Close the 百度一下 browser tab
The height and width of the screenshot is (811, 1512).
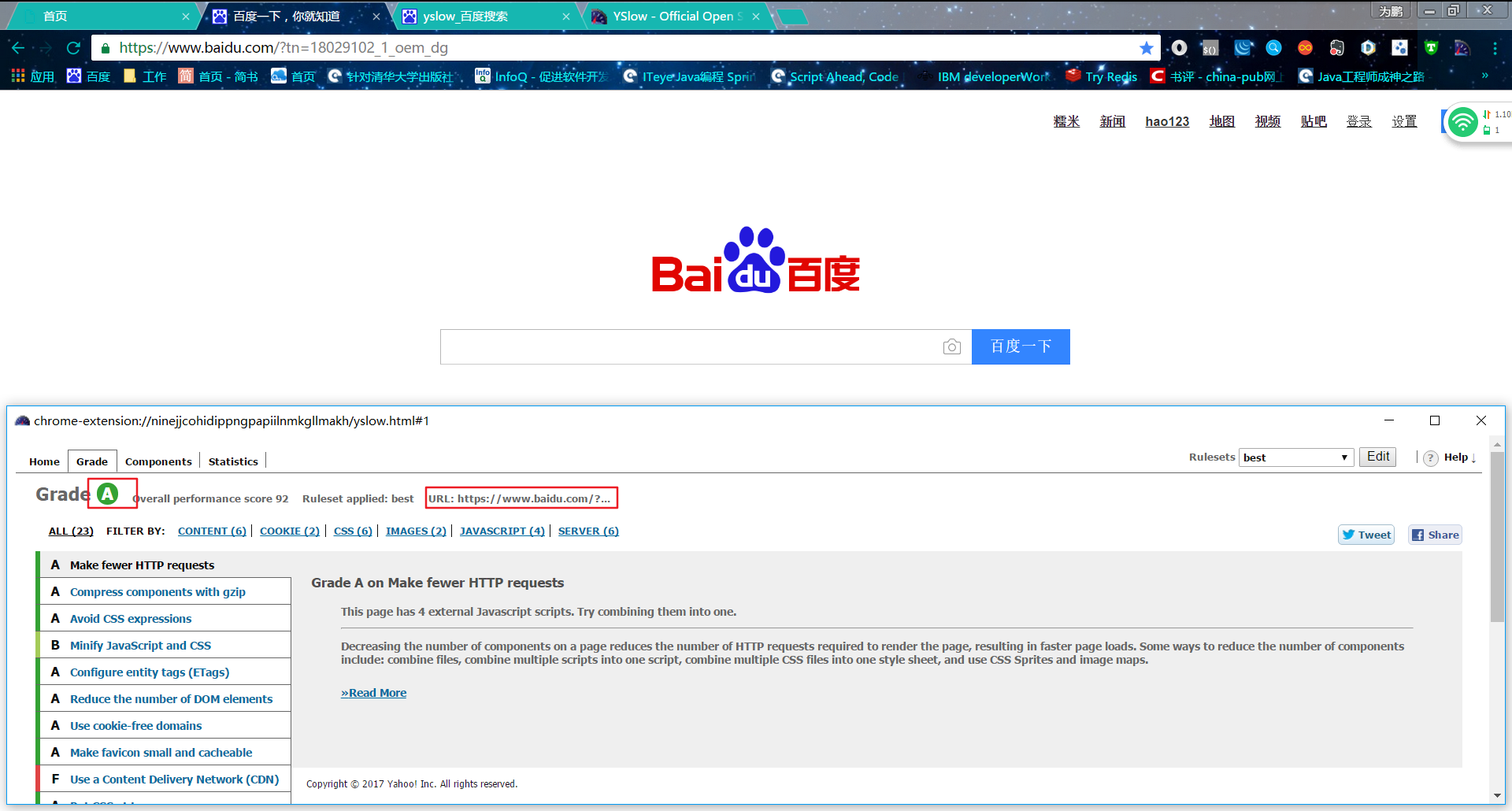coord(376,17)
